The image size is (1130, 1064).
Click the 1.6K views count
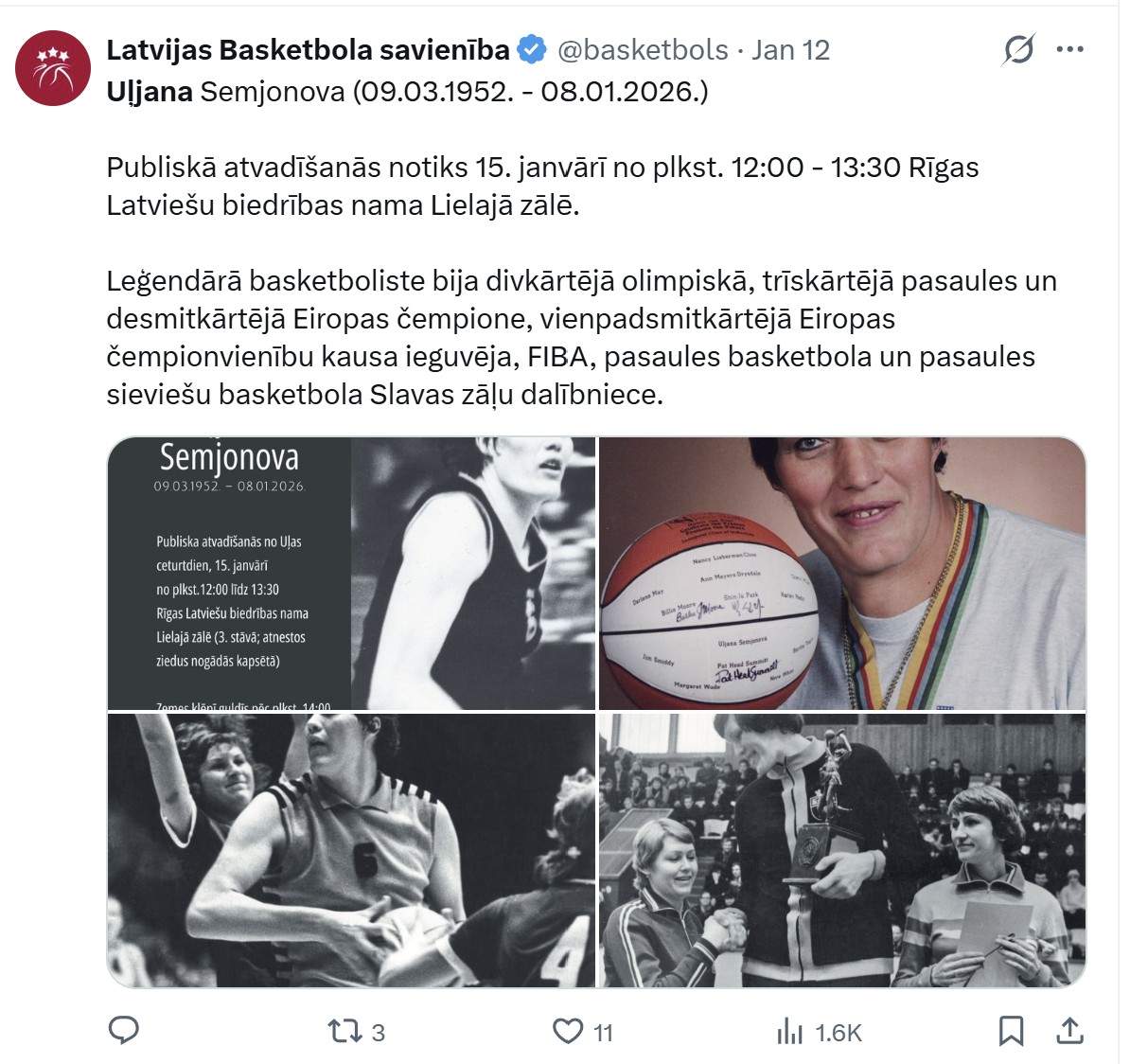839,1033
